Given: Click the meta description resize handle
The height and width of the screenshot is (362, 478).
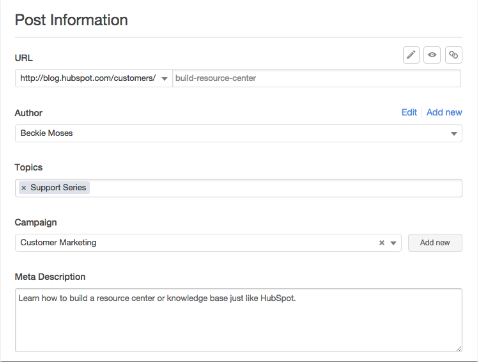Looking at the screenshot, I should (x=459, y=348).
